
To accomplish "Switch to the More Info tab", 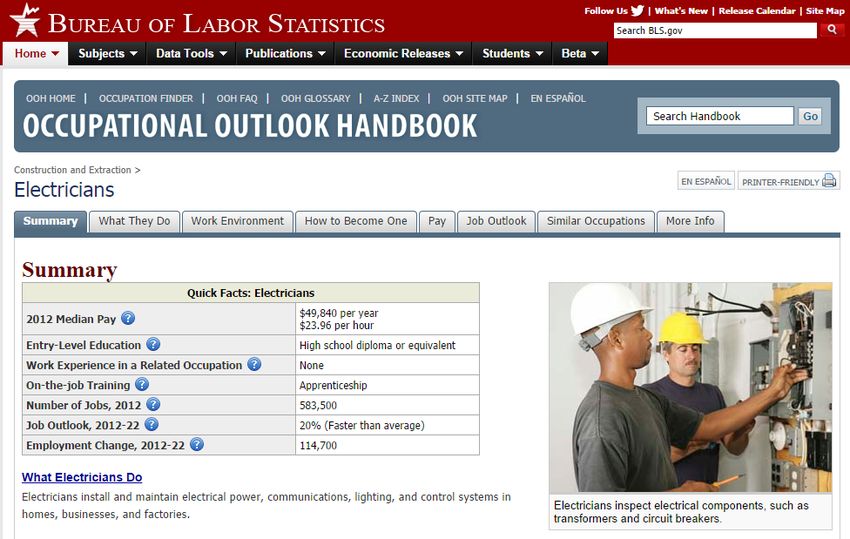I will coord(690,221).
